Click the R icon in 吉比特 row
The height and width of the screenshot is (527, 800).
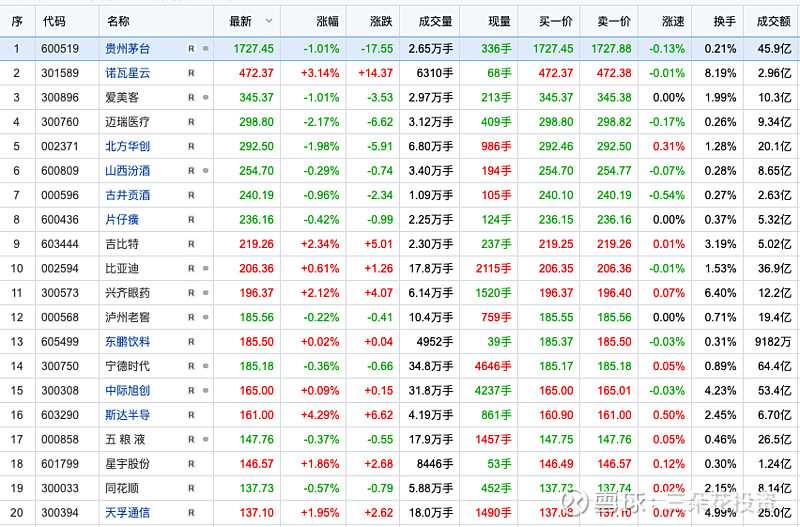pos(191,244)
